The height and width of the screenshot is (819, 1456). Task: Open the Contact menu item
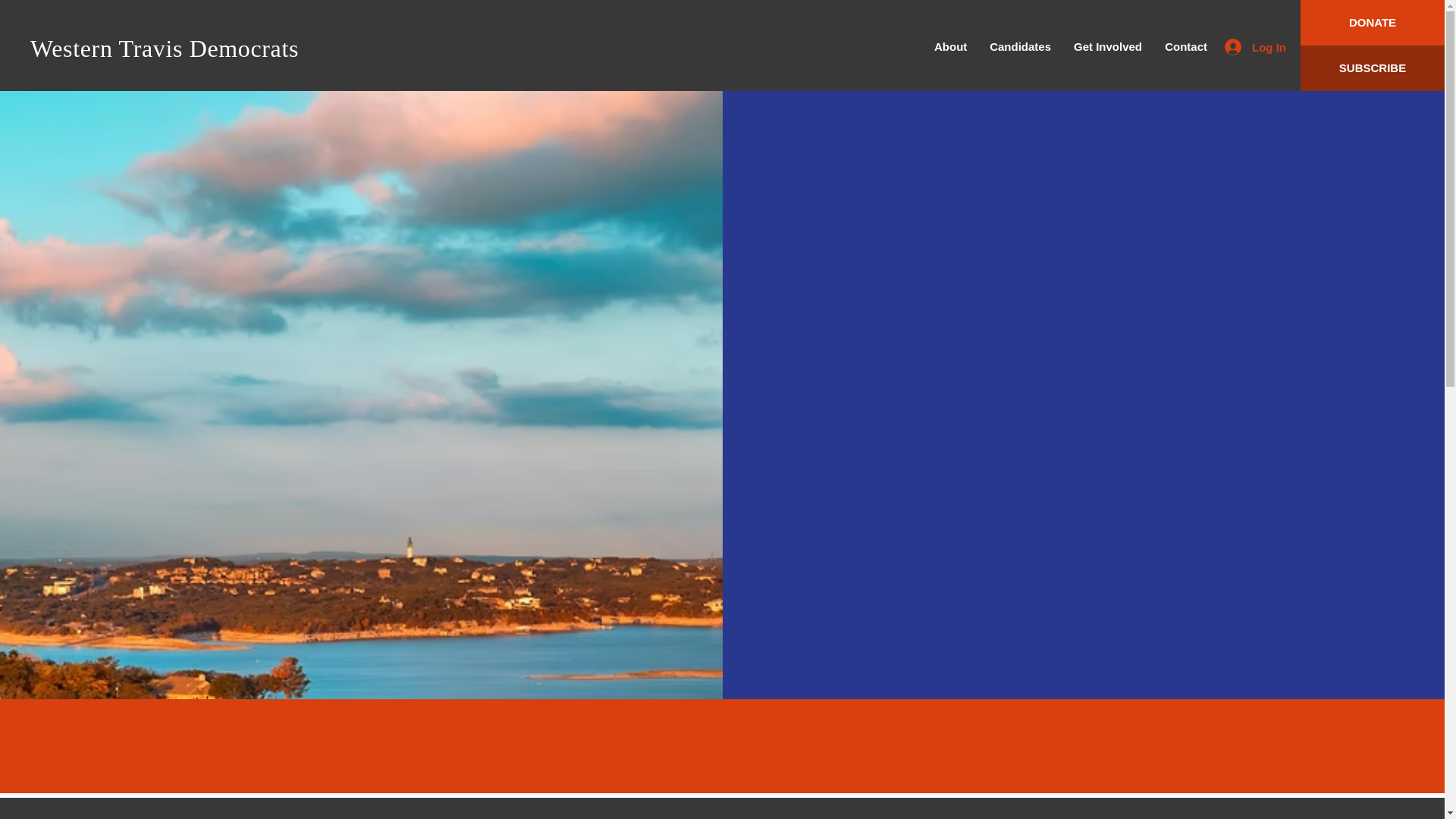click(1185, 47)
